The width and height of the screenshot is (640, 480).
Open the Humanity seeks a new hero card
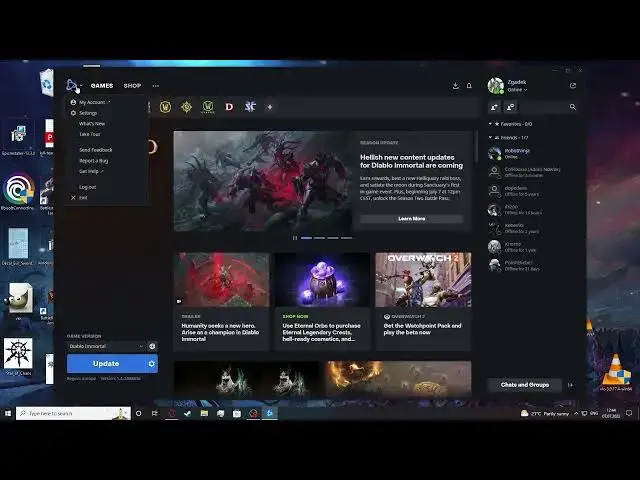tap(221, 302)
